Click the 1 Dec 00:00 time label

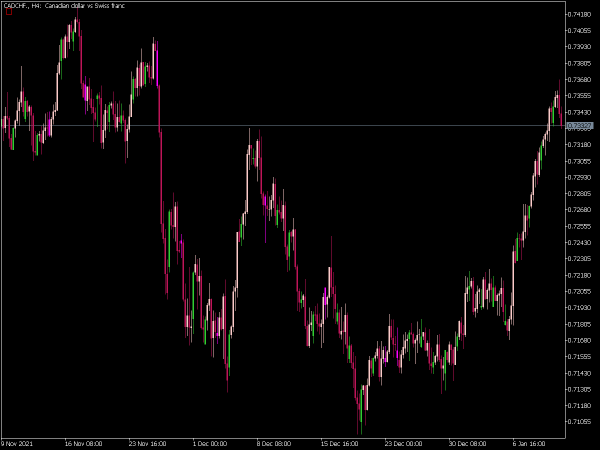pyautogui.click(x=210, y=444)
